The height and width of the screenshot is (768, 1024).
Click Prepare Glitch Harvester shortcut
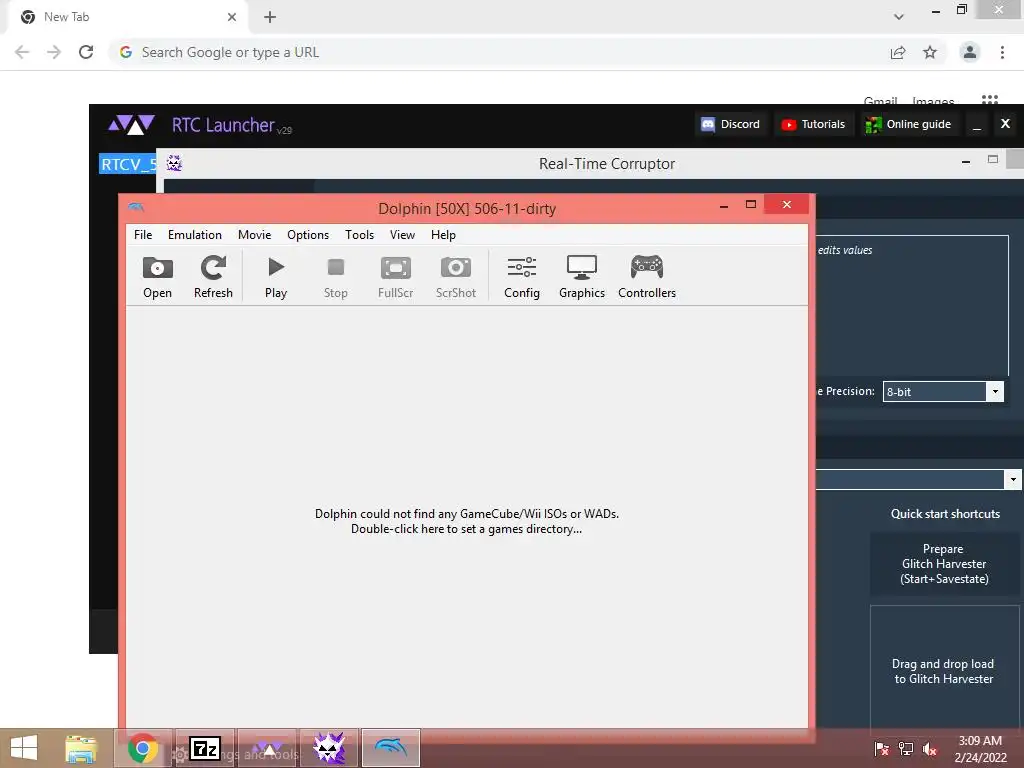click(944, 564)
